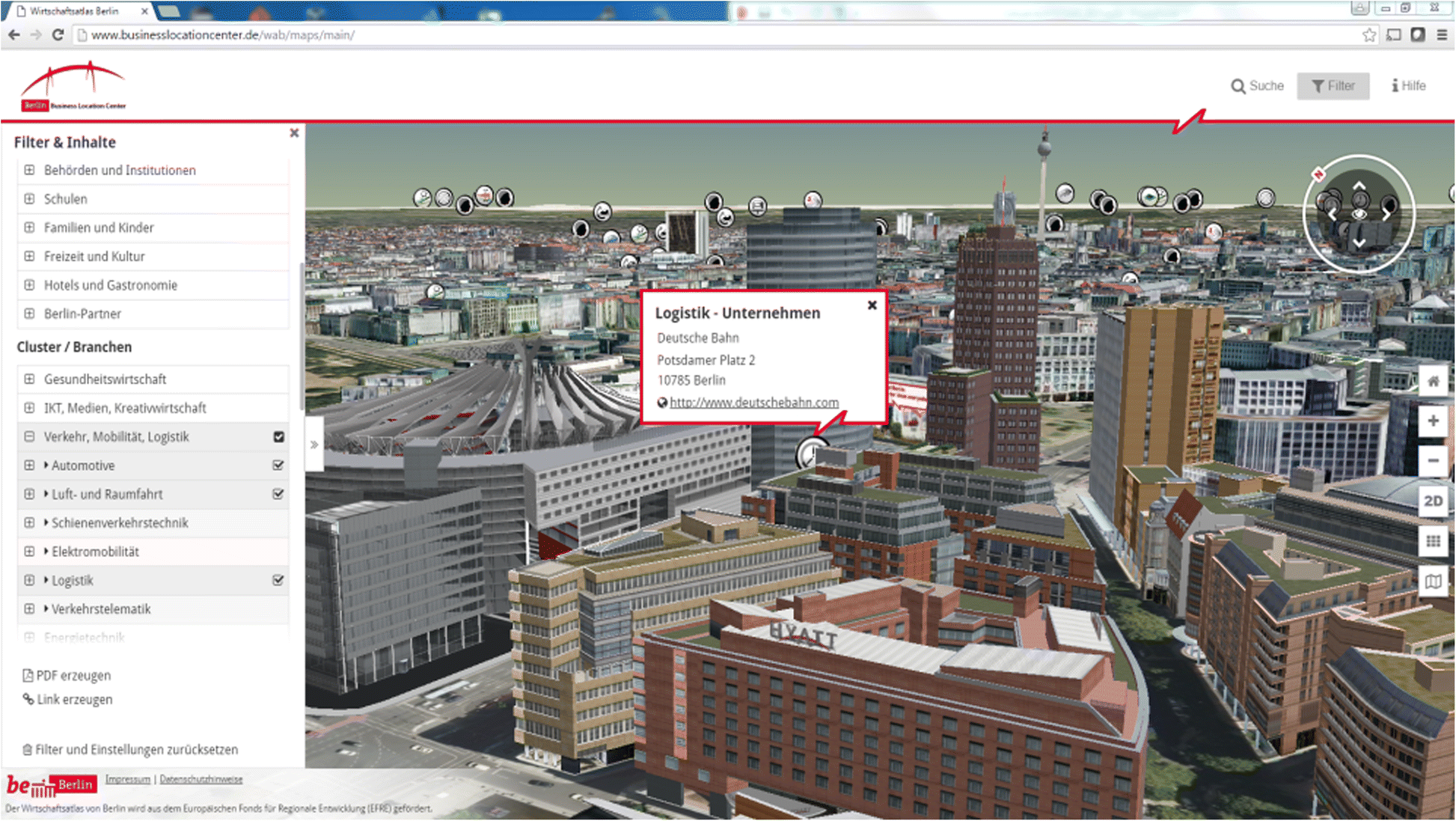Expand the Automotive plus icon
This screenshot has height=821, width=1456.
pos(29,466)
